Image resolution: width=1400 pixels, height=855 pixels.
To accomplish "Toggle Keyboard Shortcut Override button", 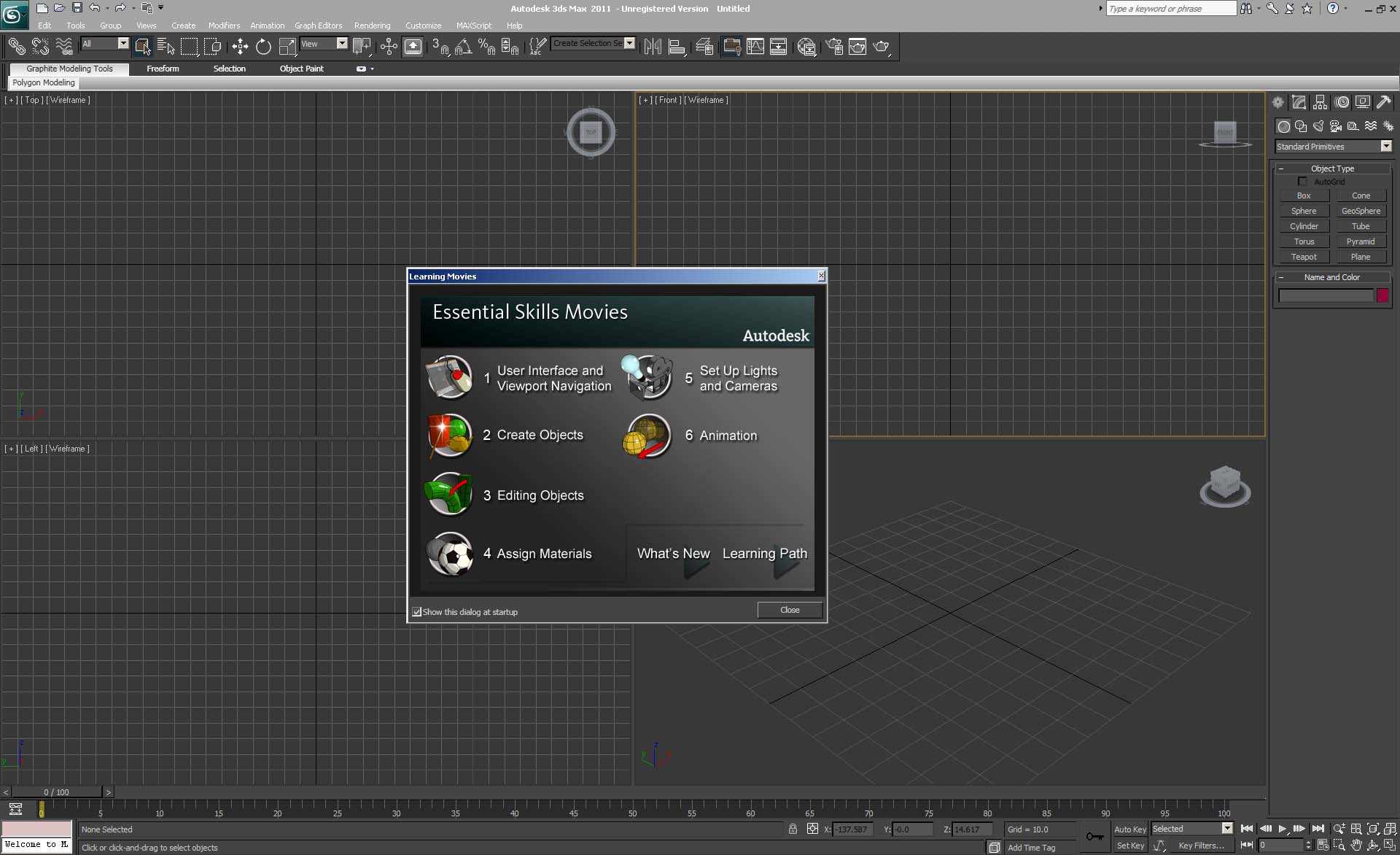I will coord(413,47).
